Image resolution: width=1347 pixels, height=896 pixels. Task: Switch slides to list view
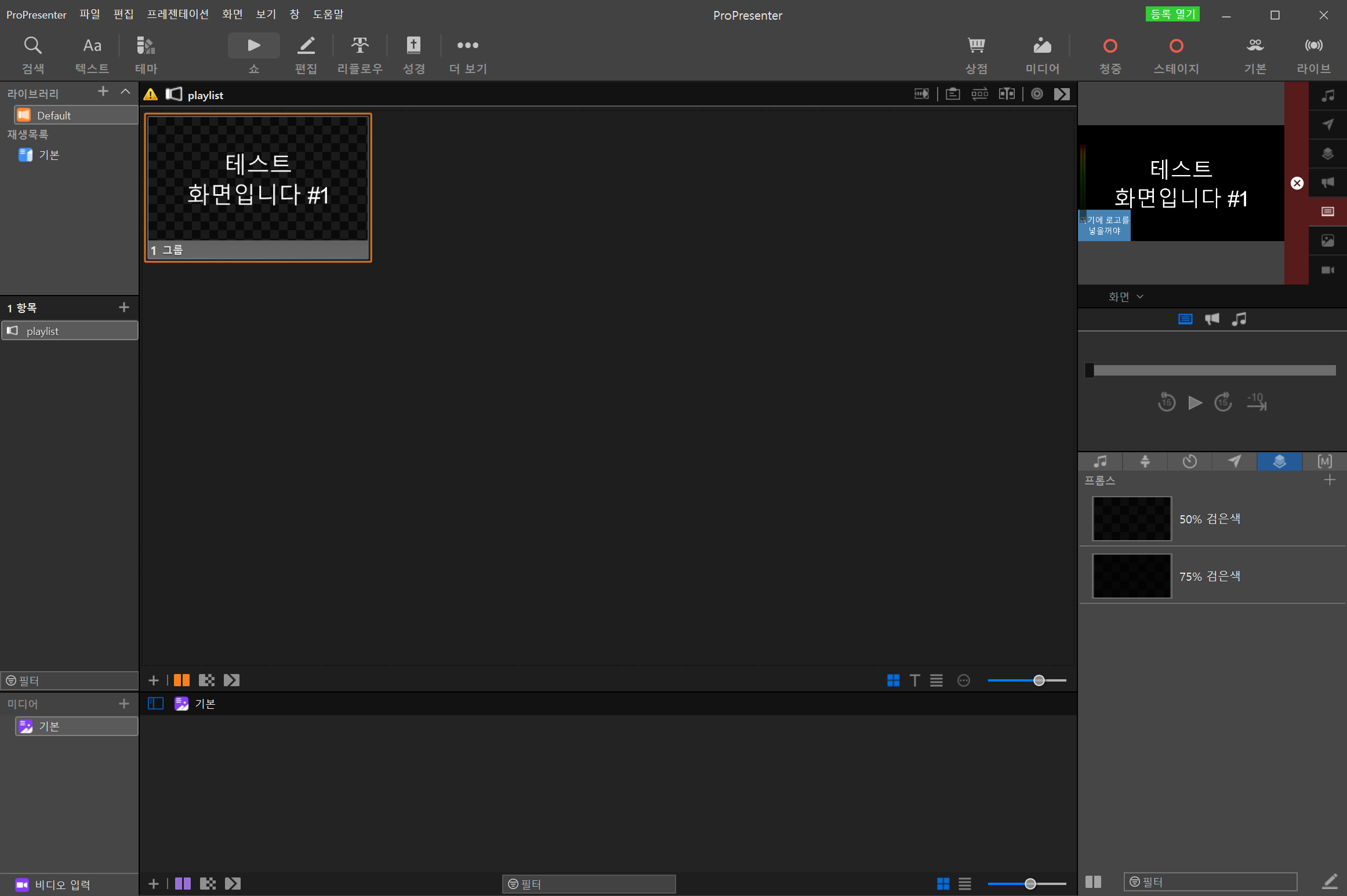coord(936,680)
